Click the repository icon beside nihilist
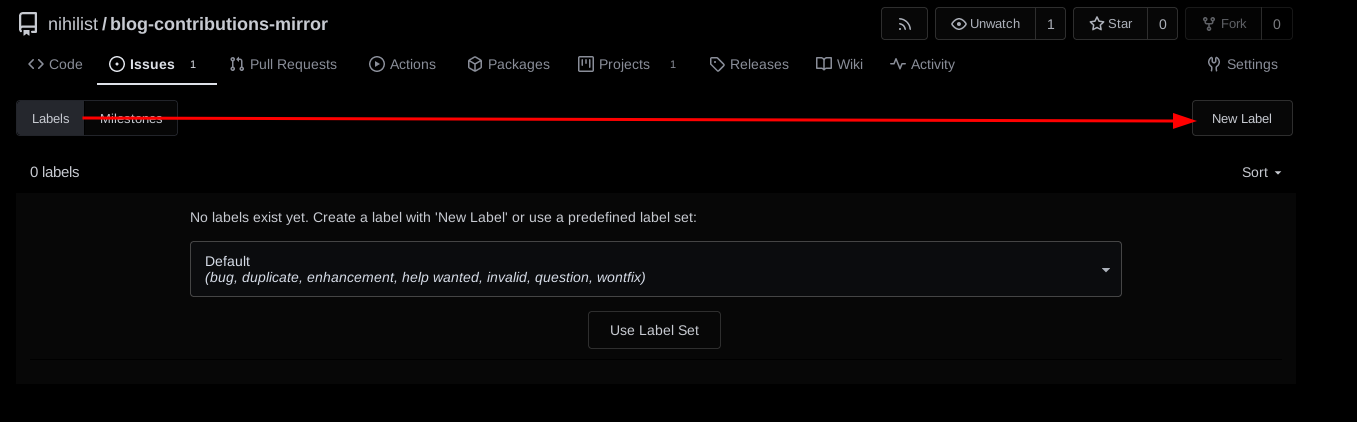1357x422 pixels. click(x=28, y=24)
